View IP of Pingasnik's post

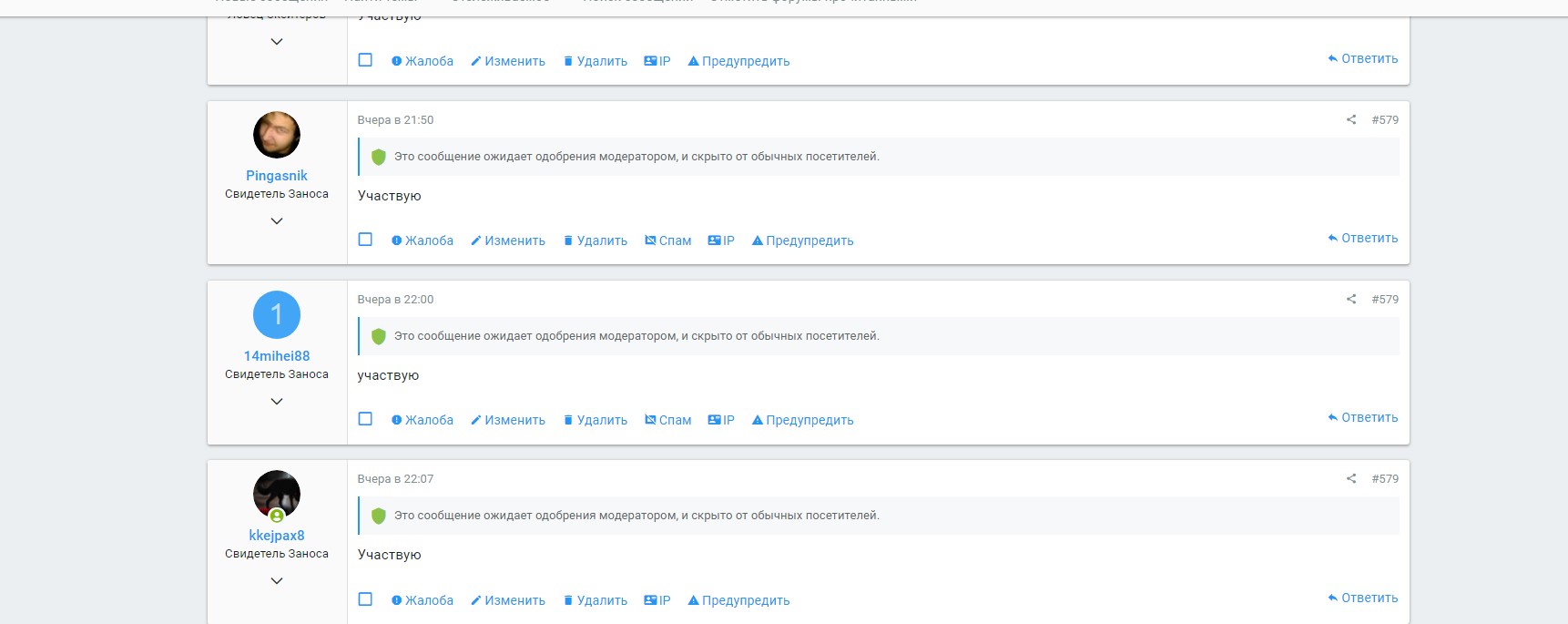[x=721, y=240]
